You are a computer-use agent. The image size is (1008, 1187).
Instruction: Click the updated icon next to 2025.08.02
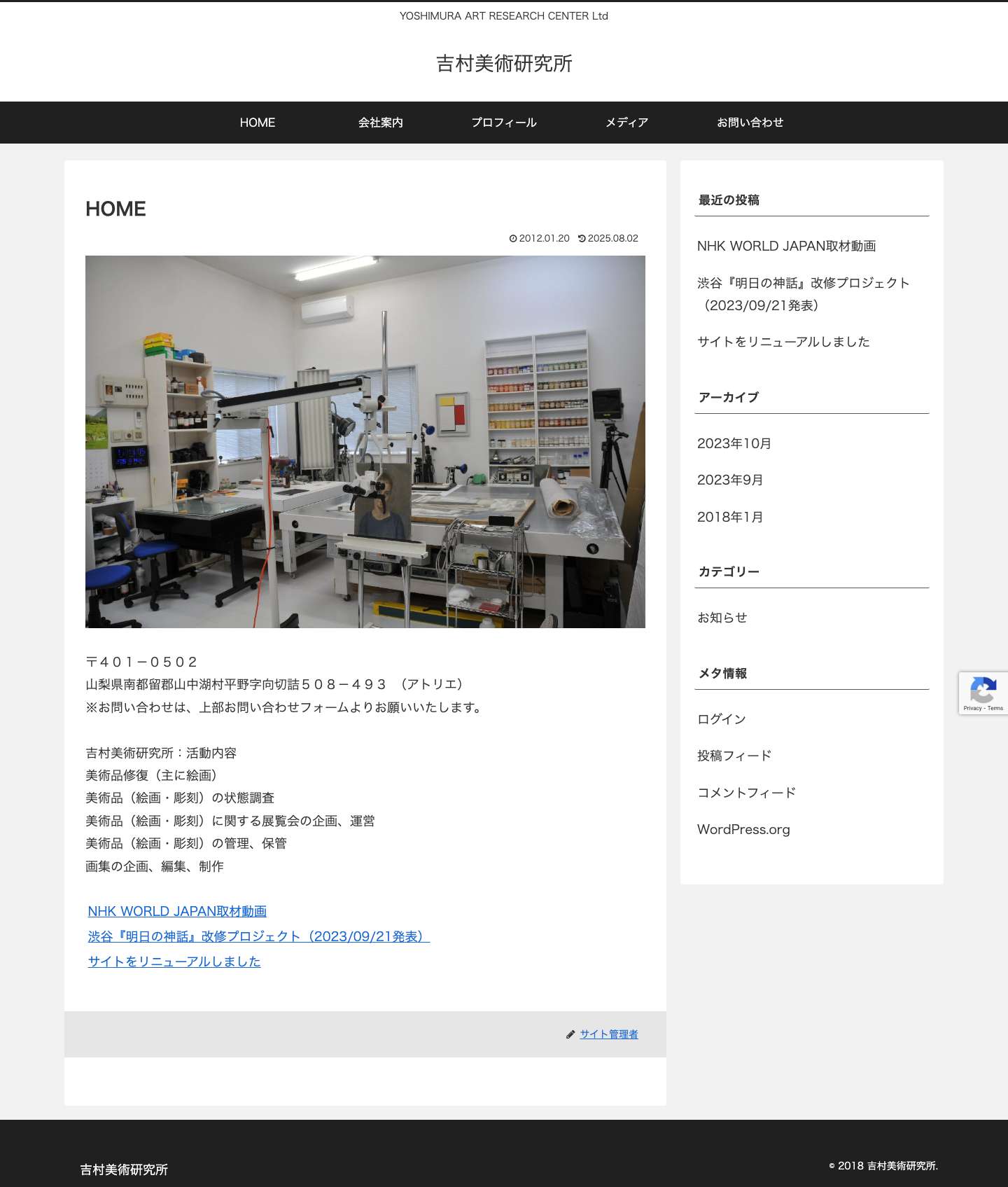[x=582, y=239]
